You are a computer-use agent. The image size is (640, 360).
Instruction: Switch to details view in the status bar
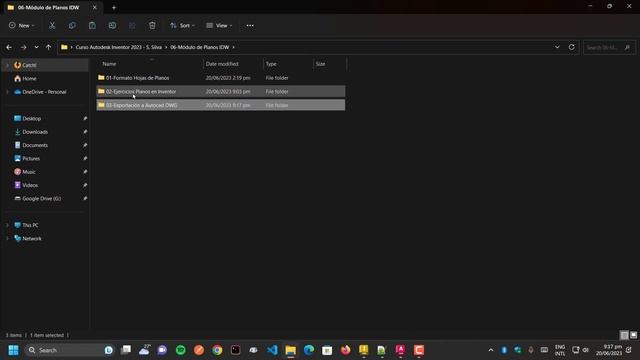coord(624,335)
